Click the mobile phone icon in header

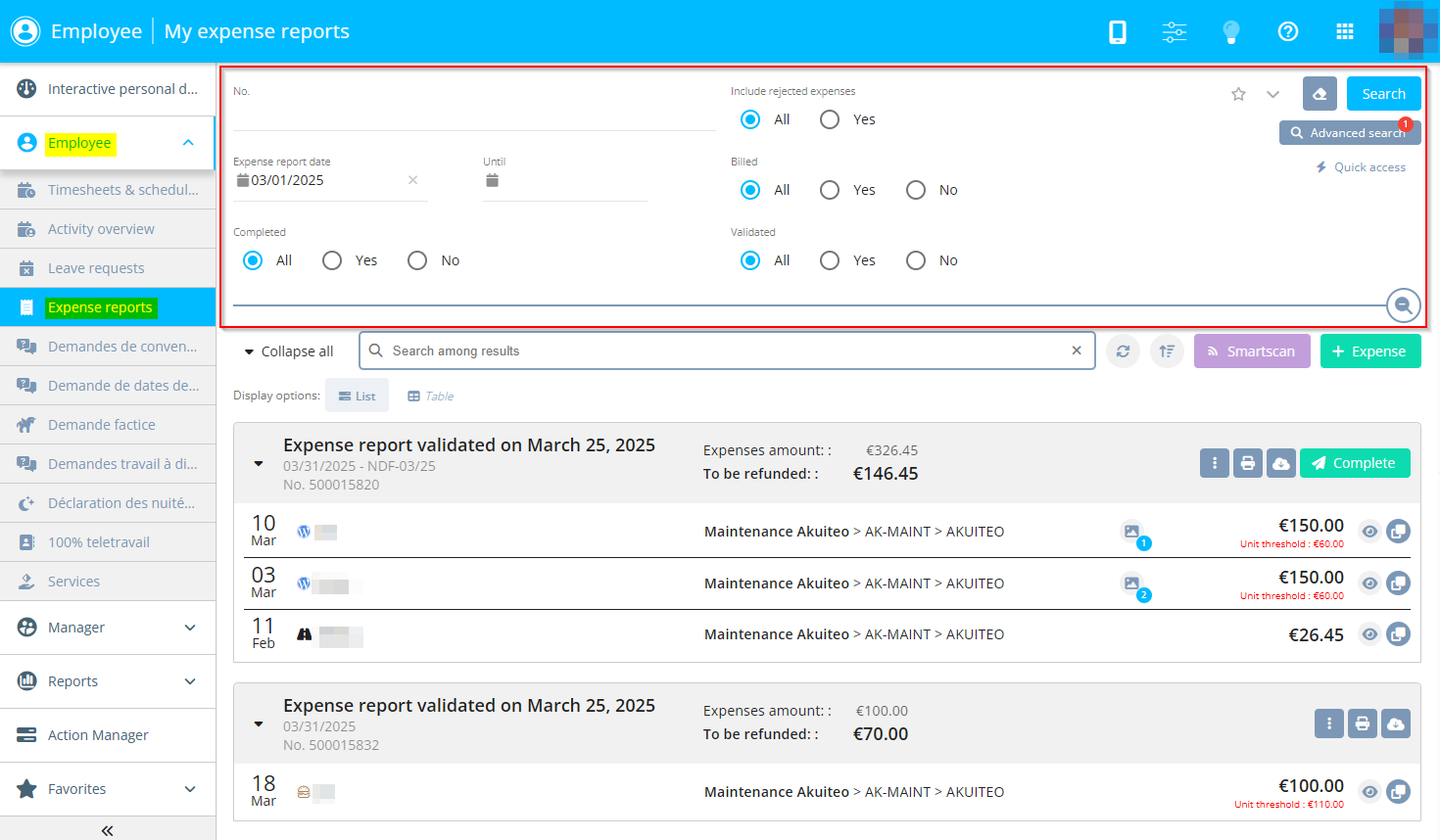(x=1117, y=32)
